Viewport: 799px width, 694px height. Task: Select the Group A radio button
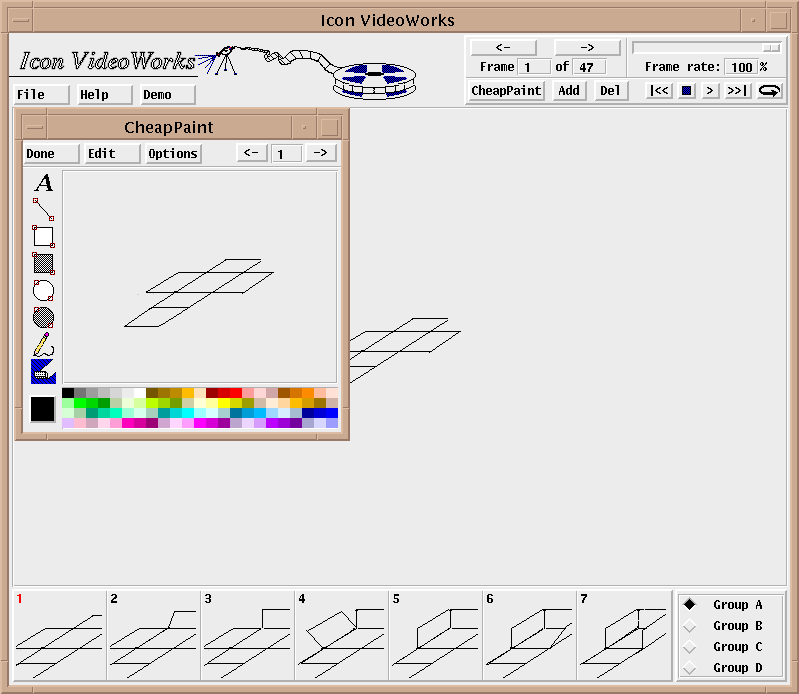click(689, 604)
